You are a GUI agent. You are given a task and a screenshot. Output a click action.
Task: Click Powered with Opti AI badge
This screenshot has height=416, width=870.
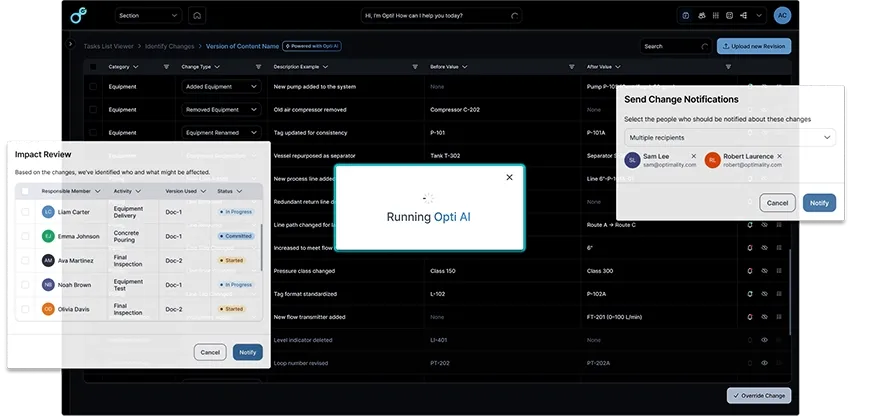pyautogui.click(x=312, y=46)
